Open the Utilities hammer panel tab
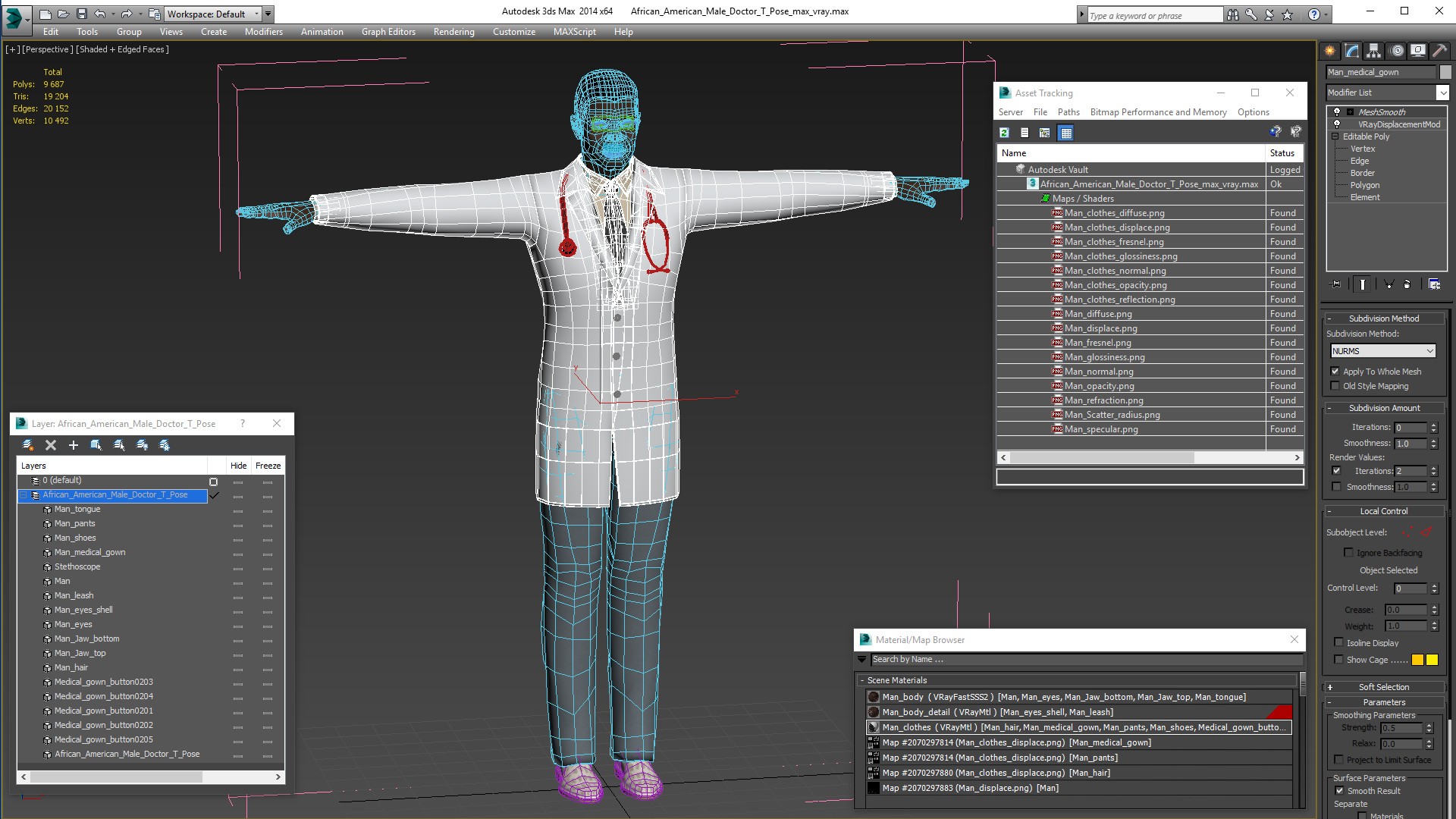This screenshot has width=1456, height=819. point(1439,51)
